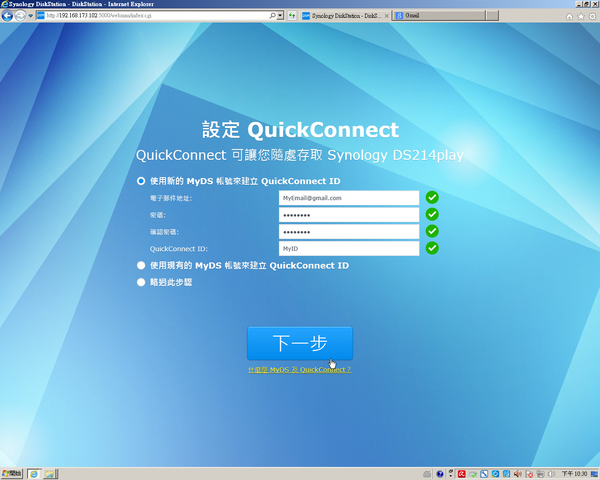Click the QuickConnect ID field
The height and width of the screenshot is (480, 600).
point(349,248)
